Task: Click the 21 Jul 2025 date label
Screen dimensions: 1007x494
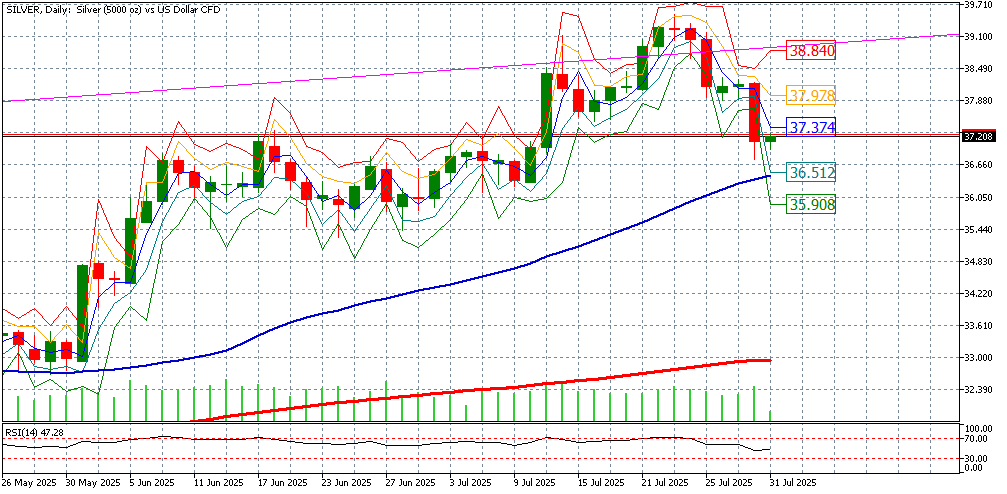Action: (664, 482)
